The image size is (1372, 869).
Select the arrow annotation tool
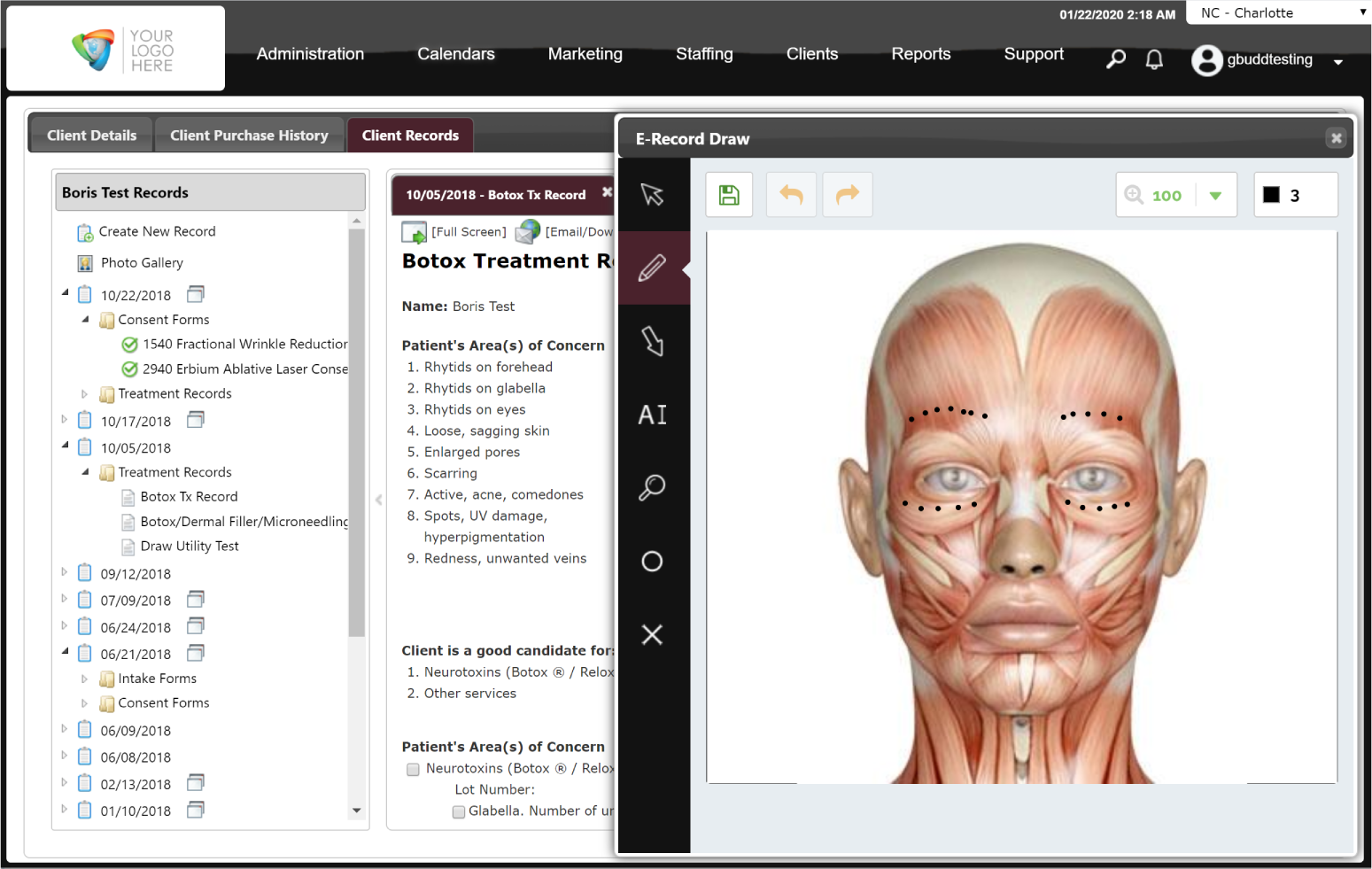pos(653,341)
